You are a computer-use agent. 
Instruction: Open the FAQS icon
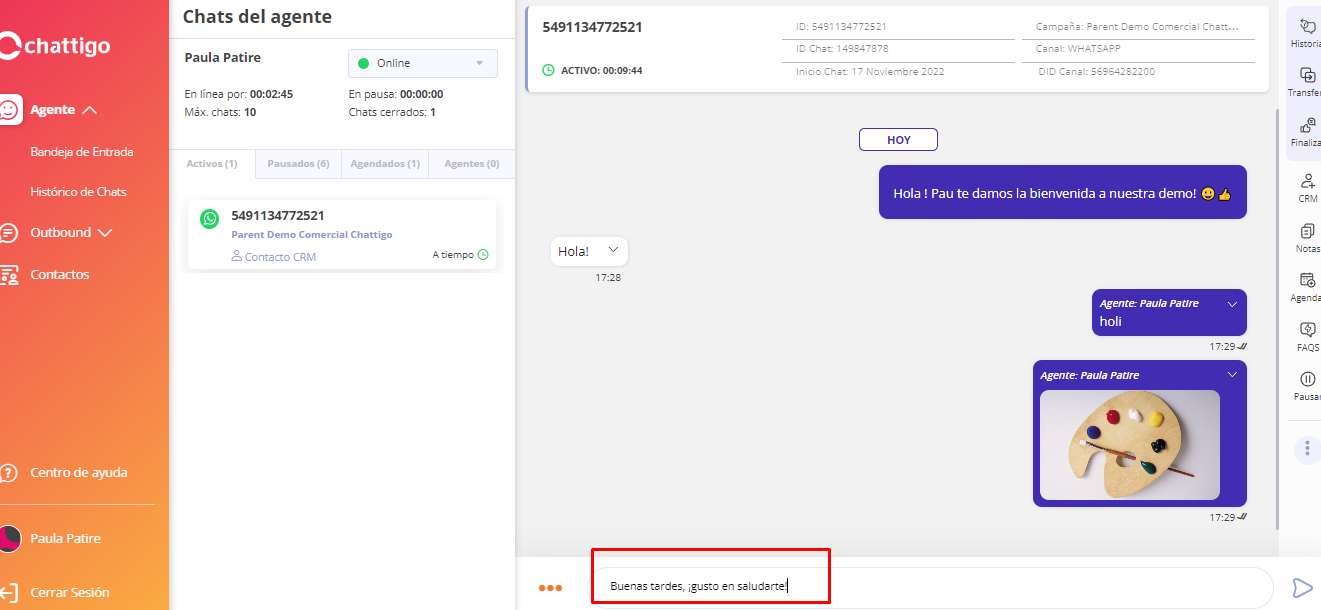click(1307, 331)
